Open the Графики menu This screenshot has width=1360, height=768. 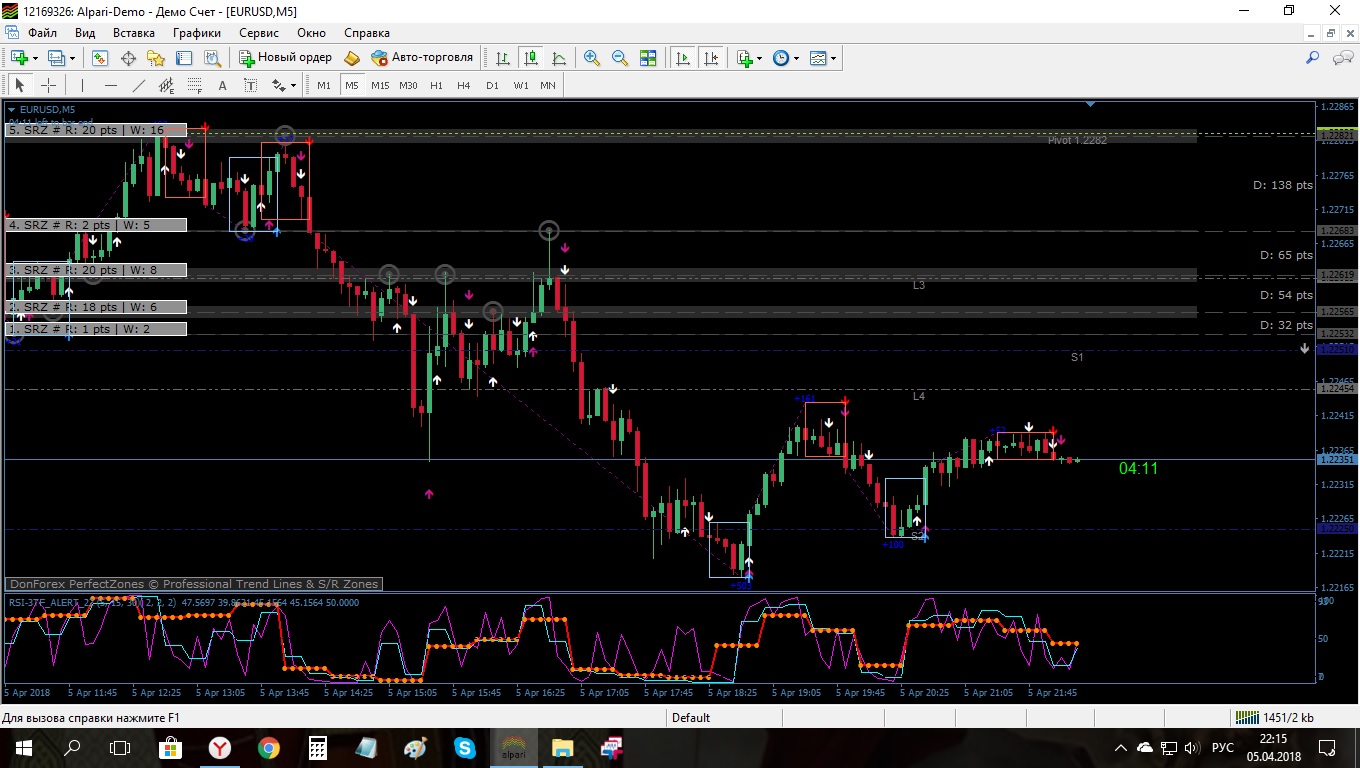tap(197, 33)
